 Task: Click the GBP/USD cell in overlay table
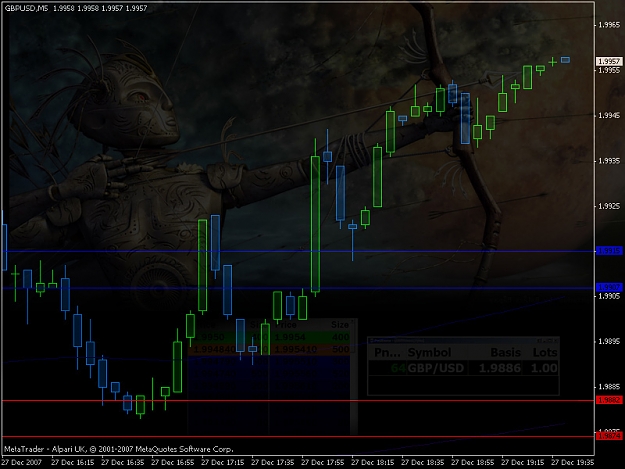[x=436, y=368]
